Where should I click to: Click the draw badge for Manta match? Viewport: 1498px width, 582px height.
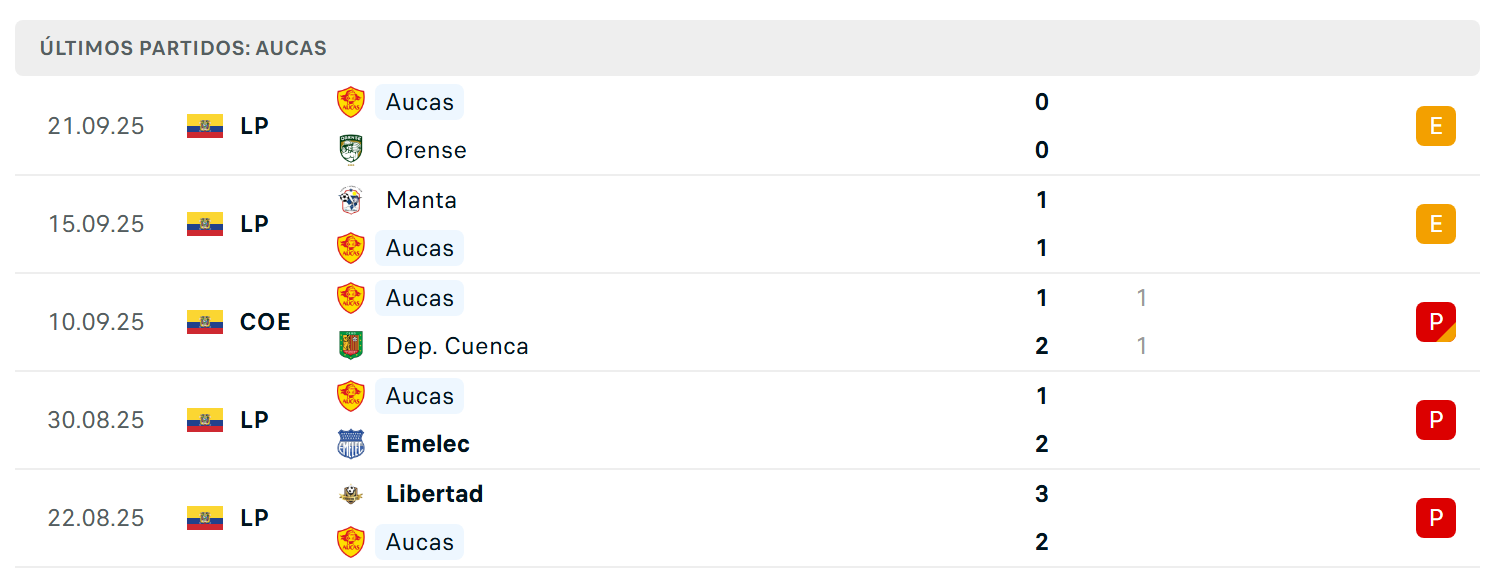click(x=1436, y=224)
